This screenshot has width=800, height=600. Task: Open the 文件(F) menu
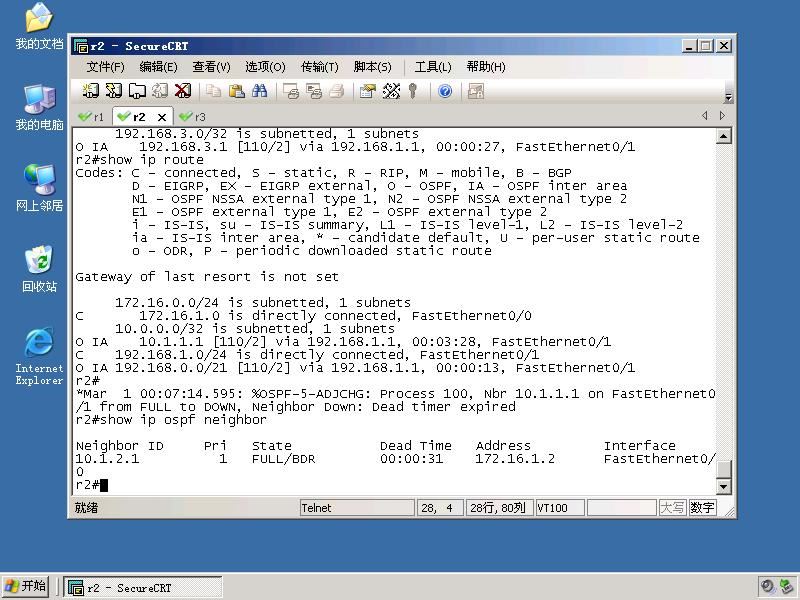(x=105, y=67)
